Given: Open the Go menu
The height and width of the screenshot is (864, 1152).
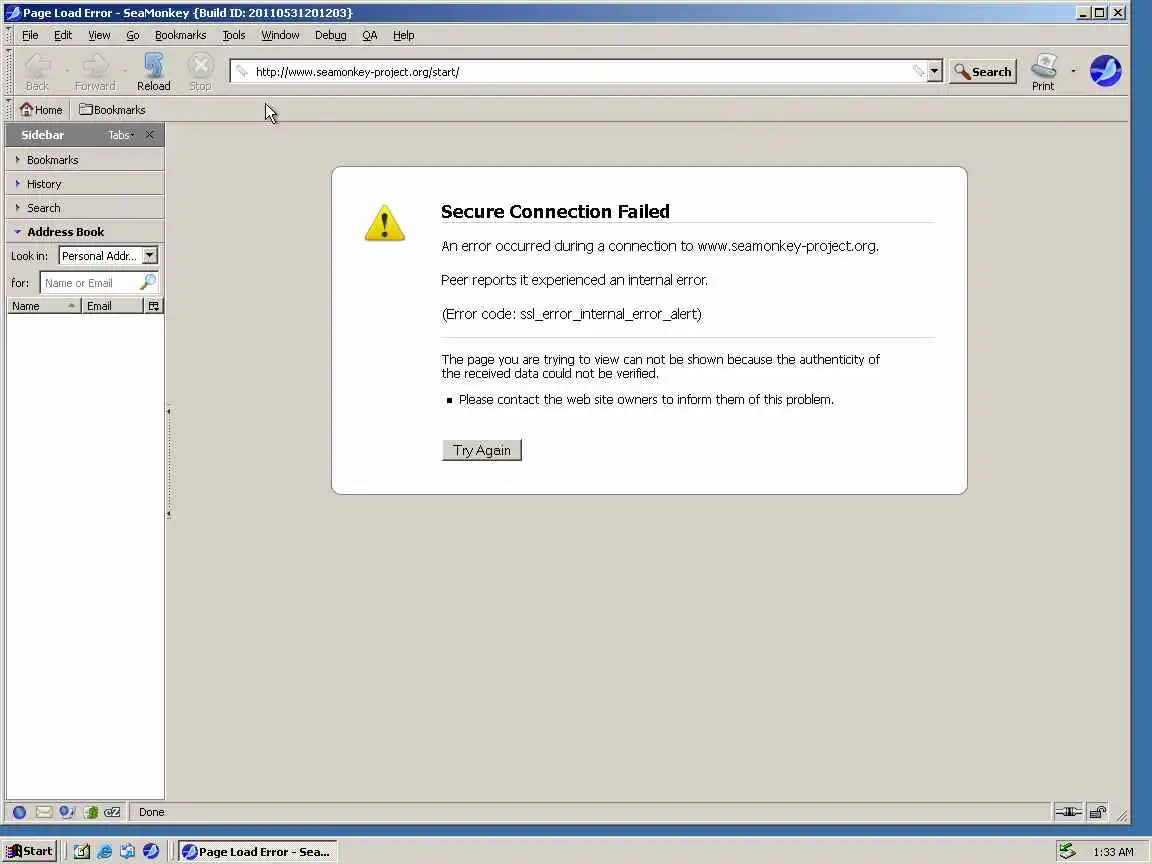Looking at the screenshot, I should point(132,35).
